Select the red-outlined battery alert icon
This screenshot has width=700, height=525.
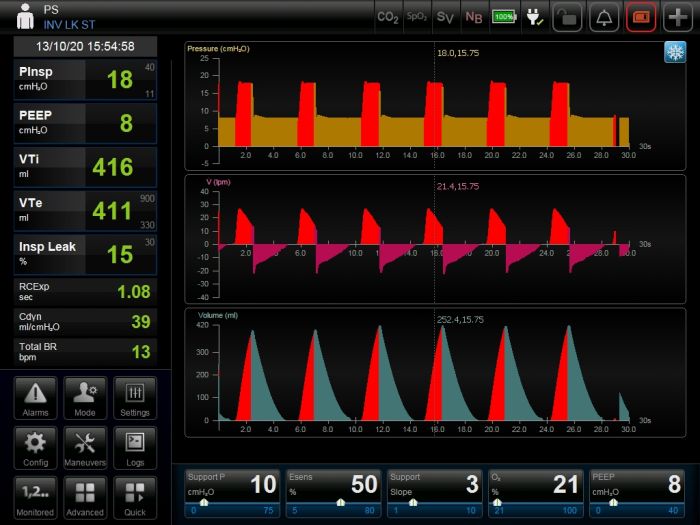tap(641, 17)
